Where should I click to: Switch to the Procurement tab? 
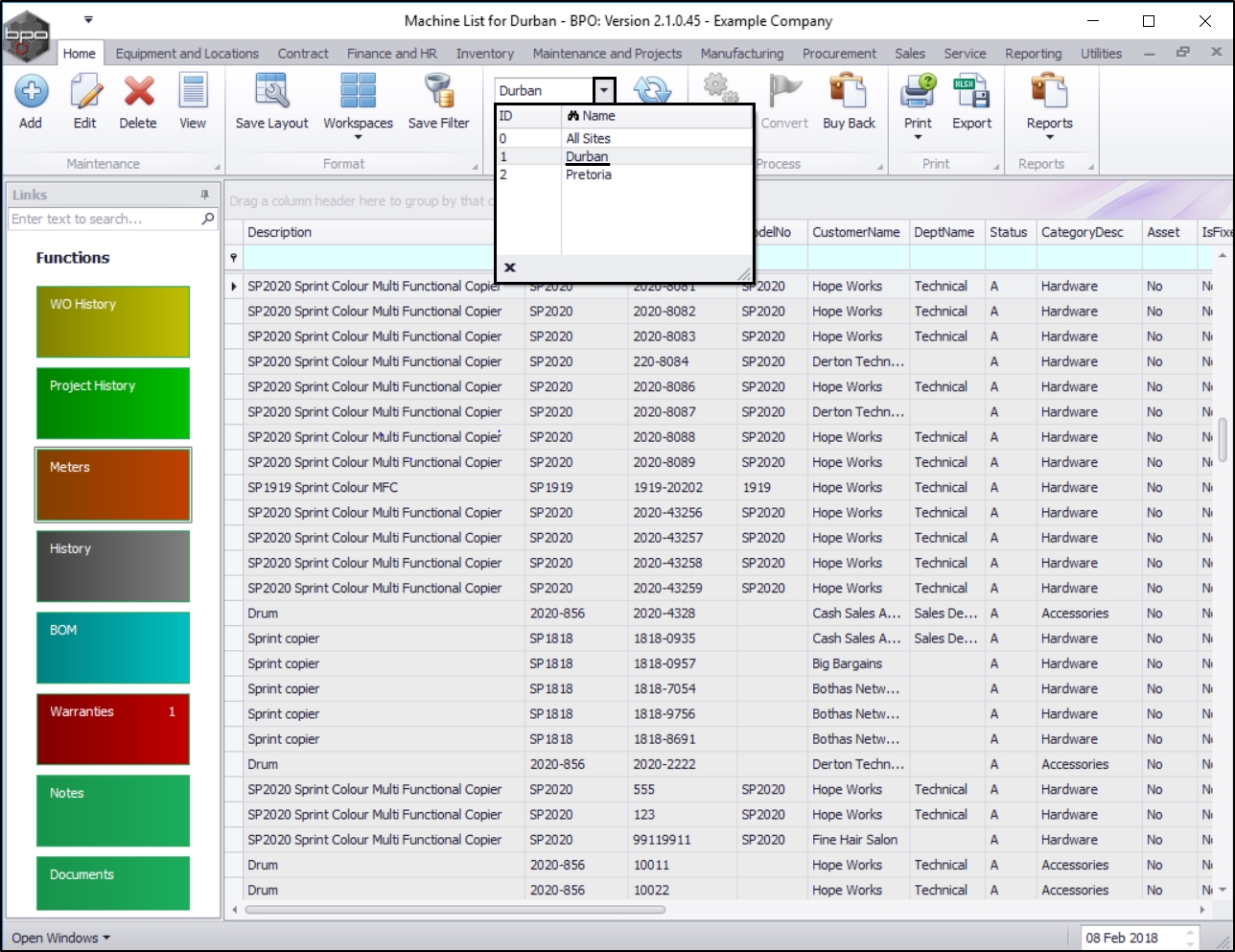(x=839, y=54)
